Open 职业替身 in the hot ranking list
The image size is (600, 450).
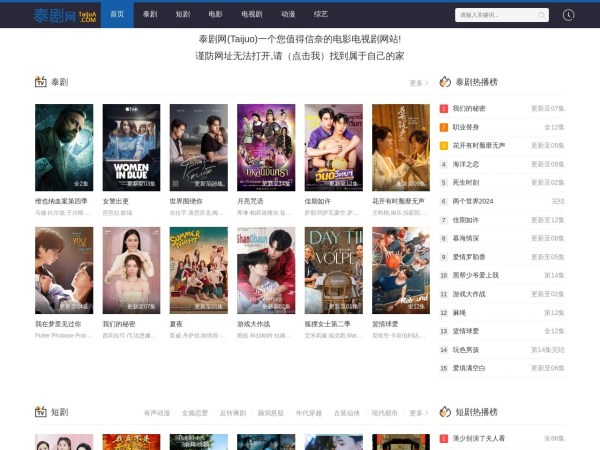coord(466,127)
